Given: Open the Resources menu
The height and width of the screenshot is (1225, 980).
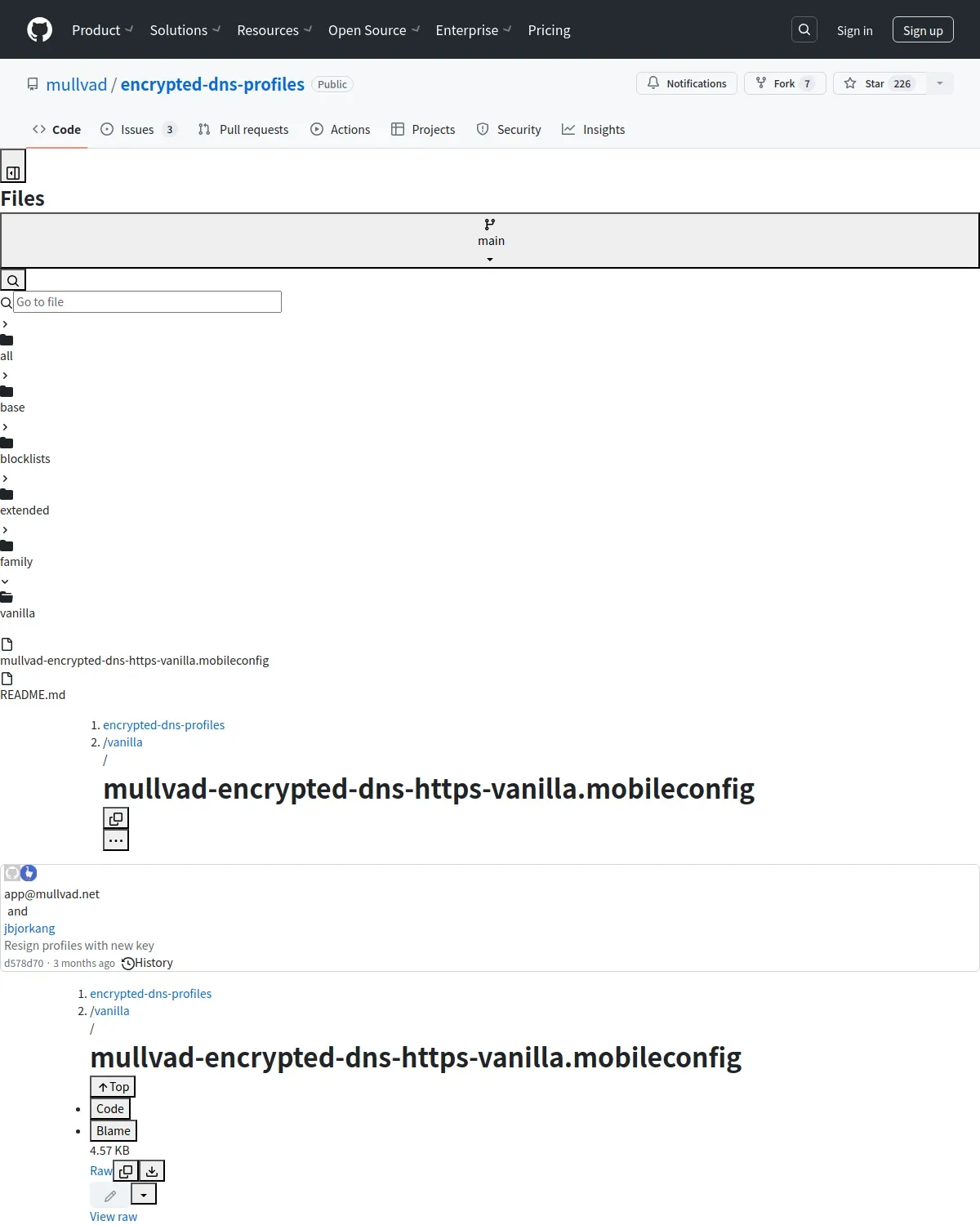Looking at the screenshot, I should click(x=274, y=30).
